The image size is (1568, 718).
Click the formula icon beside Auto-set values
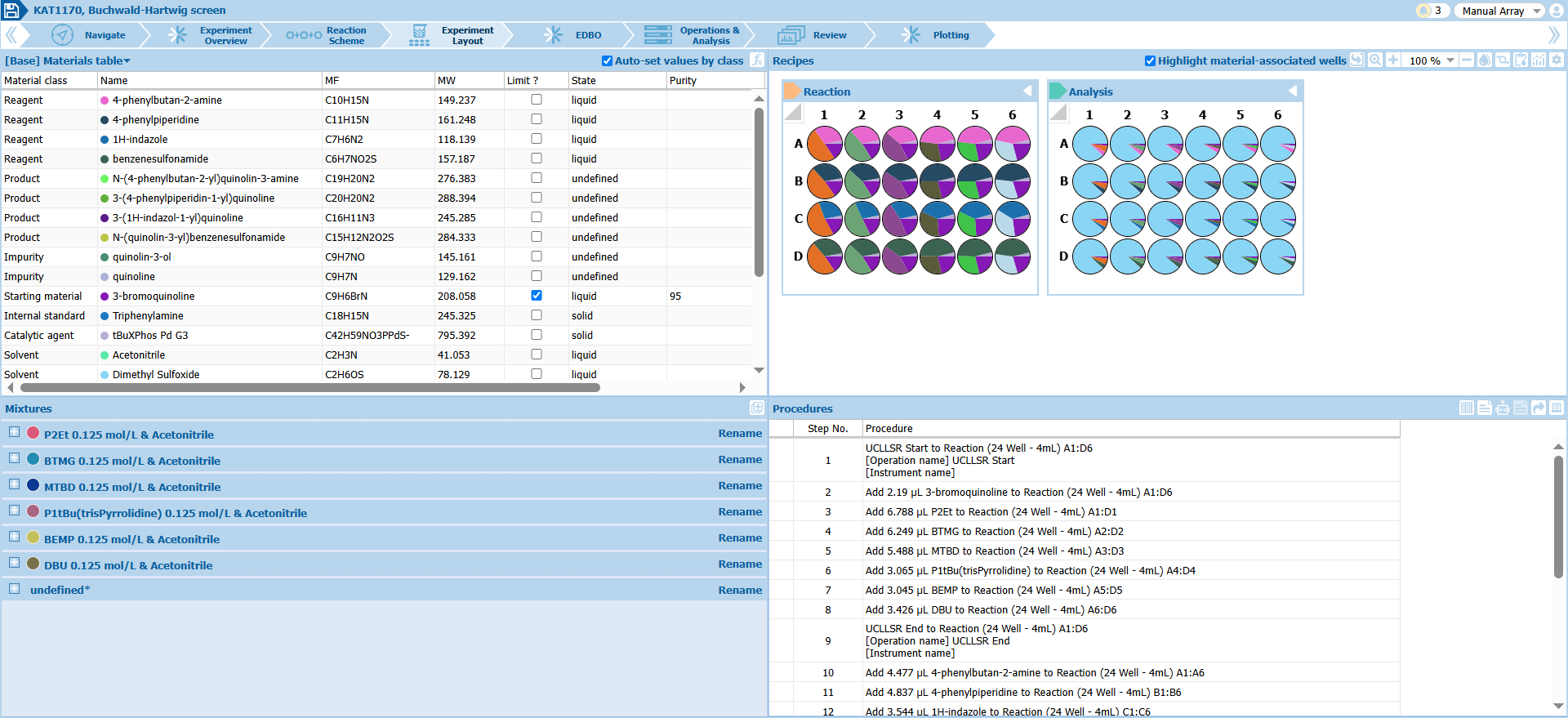757,60
